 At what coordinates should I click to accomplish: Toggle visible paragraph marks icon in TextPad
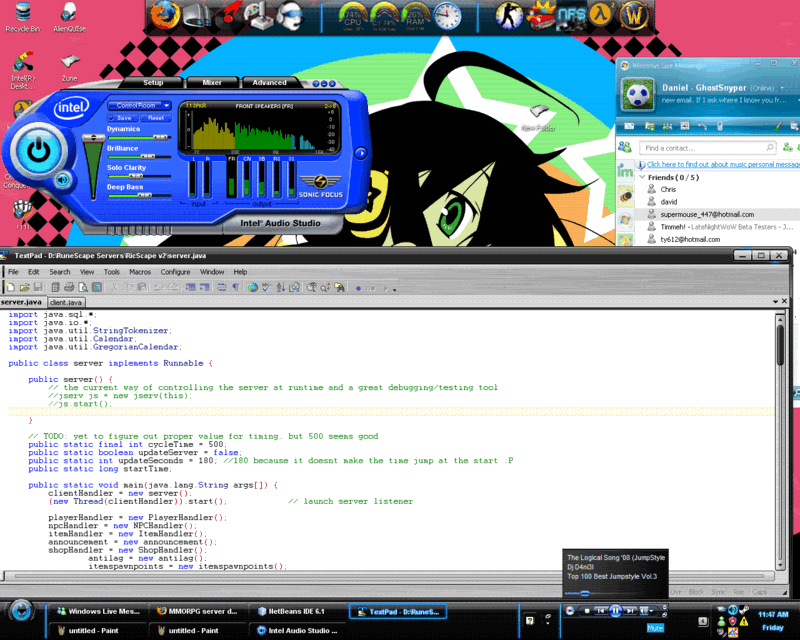click(x=236, y=287)
